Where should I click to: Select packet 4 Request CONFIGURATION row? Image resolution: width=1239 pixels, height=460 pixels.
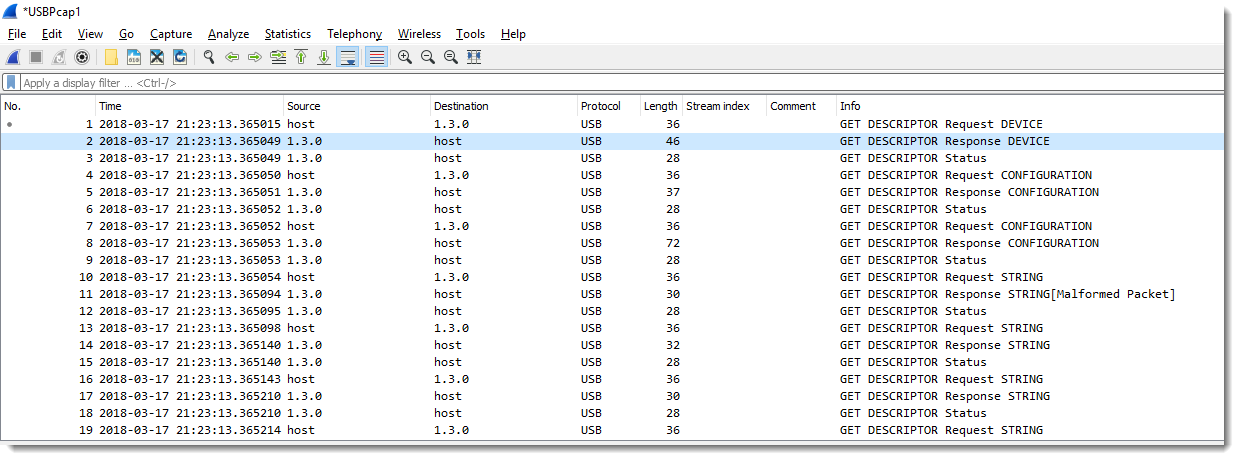[x=612, y=175]
